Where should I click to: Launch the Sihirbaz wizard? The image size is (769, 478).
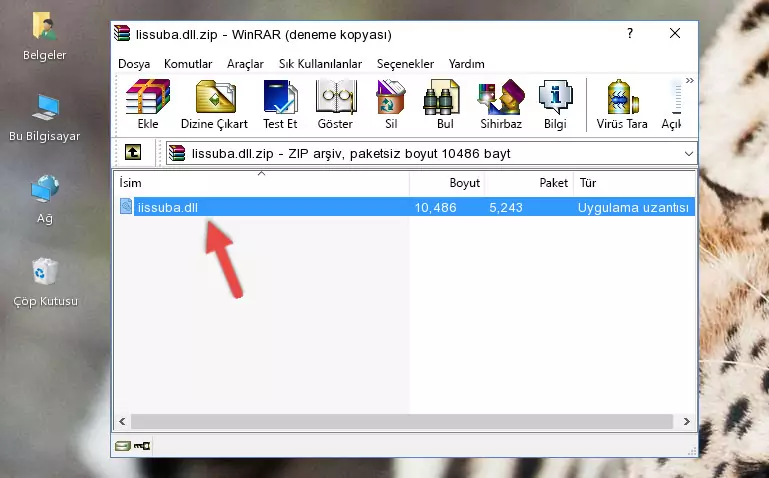coord(501,104)
